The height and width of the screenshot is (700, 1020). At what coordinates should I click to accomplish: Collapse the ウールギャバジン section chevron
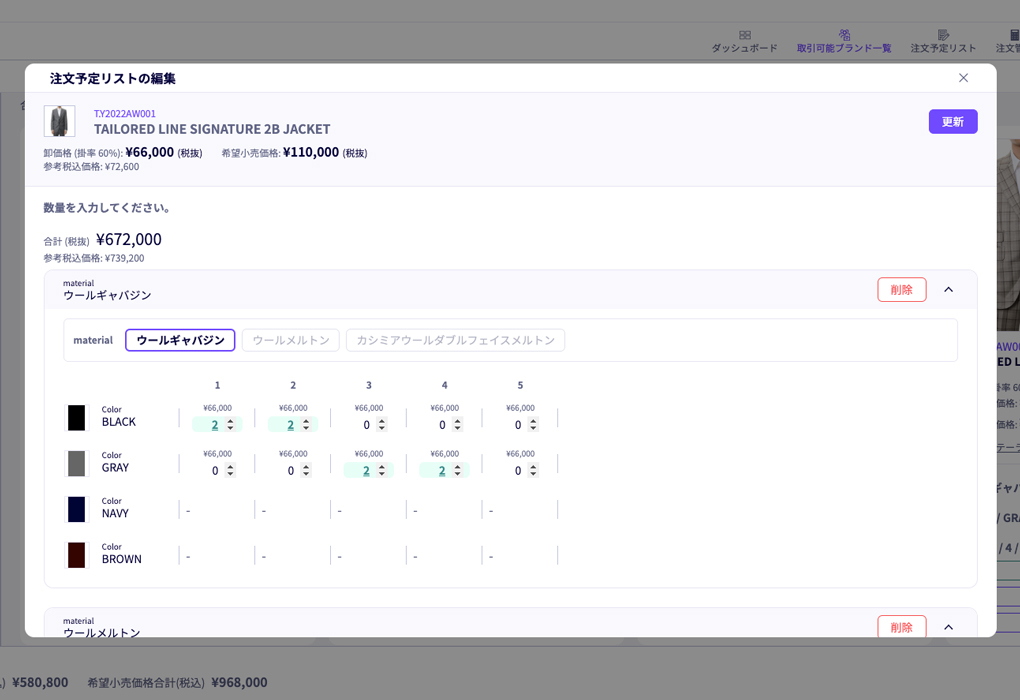tap(948, 289)
